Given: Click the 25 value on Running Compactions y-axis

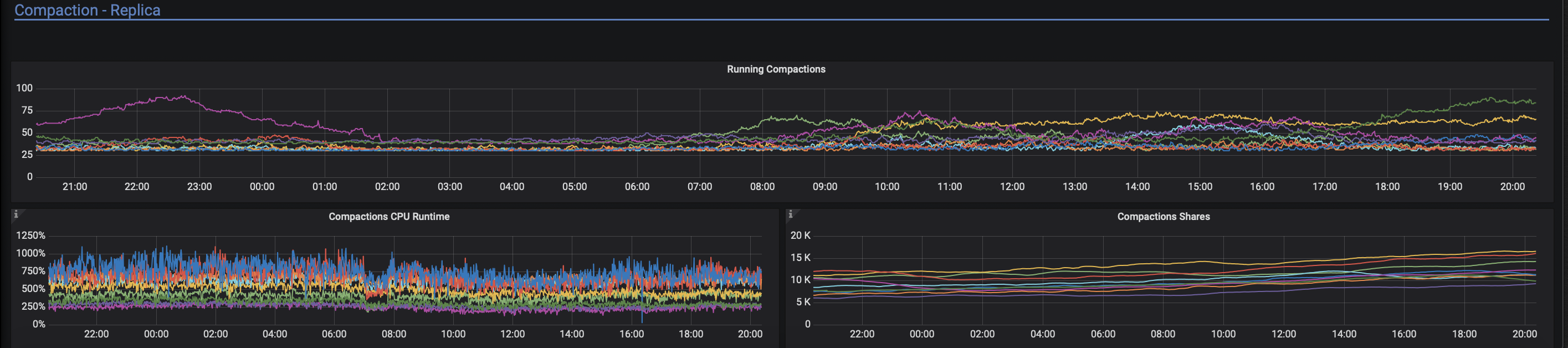Looking at the screenshot, I should coord(27,155).
